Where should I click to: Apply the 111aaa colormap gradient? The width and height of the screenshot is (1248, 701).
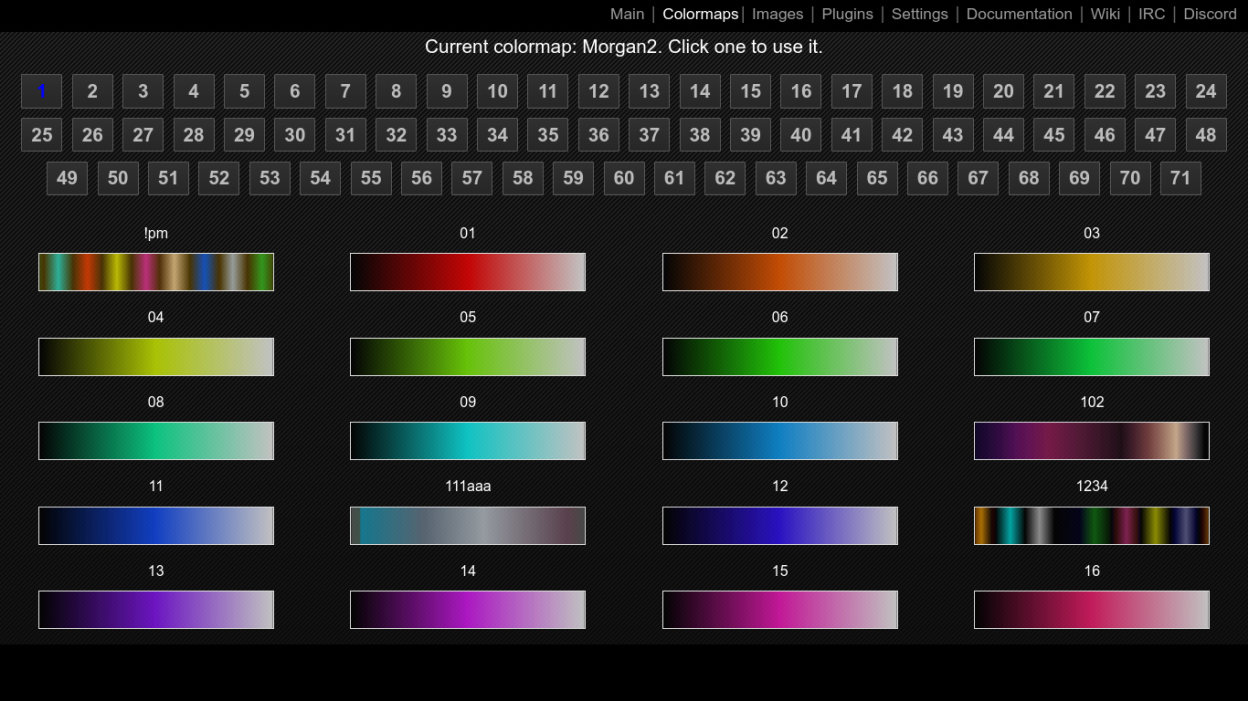click(467, 526)
